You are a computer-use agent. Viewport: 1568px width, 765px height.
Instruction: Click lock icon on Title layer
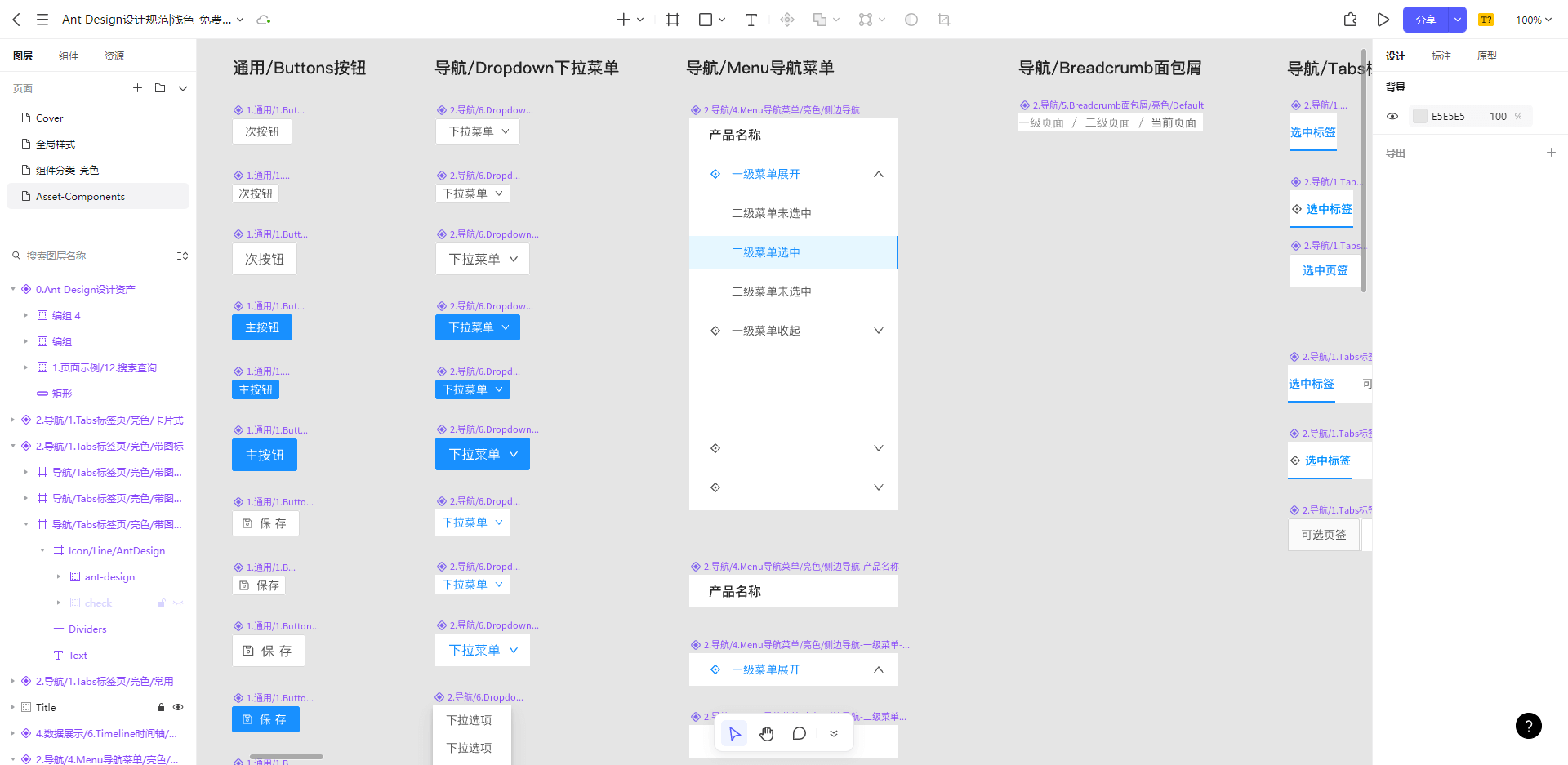pyautogui.click(x=161, y=707)
